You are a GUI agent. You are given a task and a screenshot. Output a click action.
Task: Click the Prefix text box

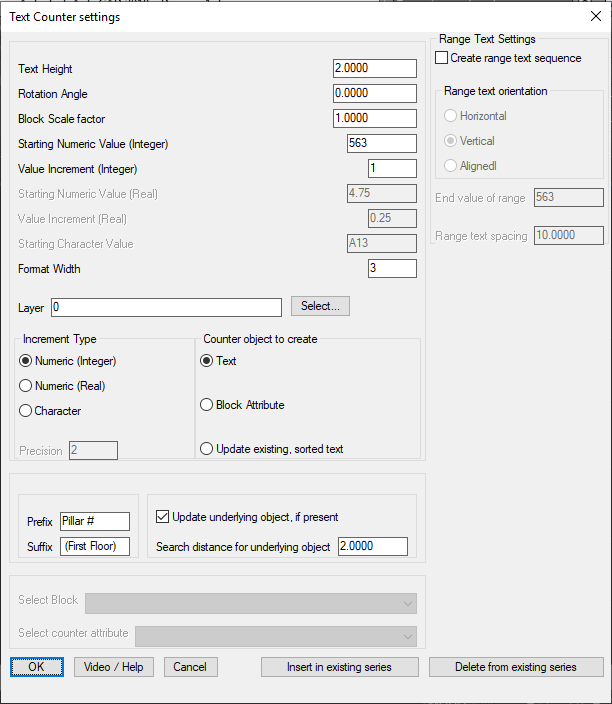click(x=95, y=521)
